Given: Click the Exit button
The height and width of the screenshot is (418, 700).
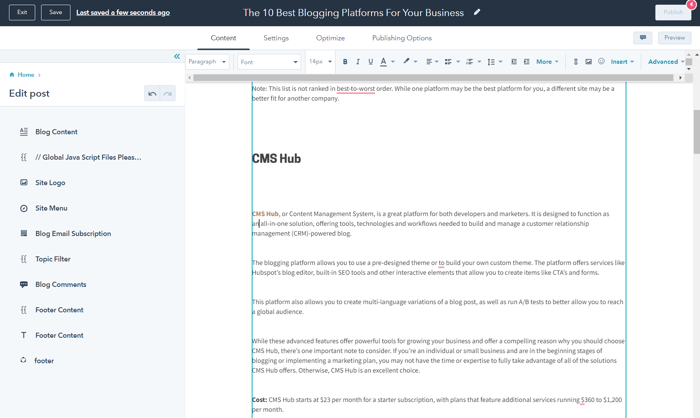Looking at the screenshot, I should point(22,13).
